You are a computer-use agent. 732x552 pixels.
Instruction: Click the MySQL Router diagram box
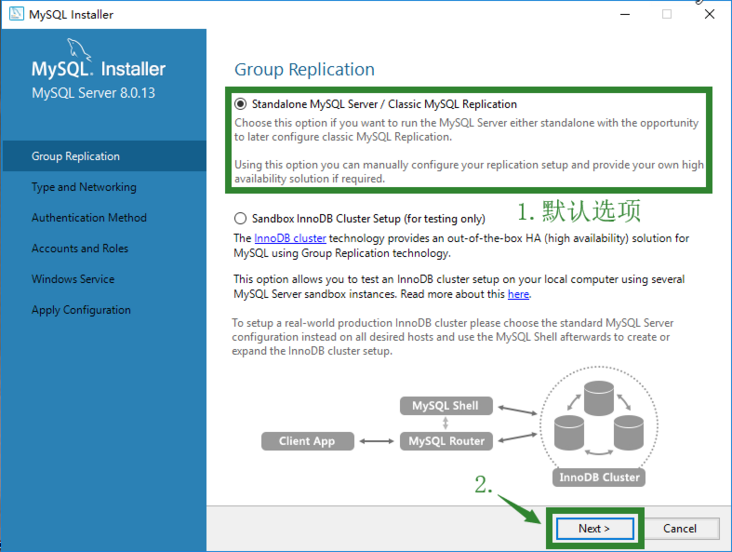coord(446,441)
